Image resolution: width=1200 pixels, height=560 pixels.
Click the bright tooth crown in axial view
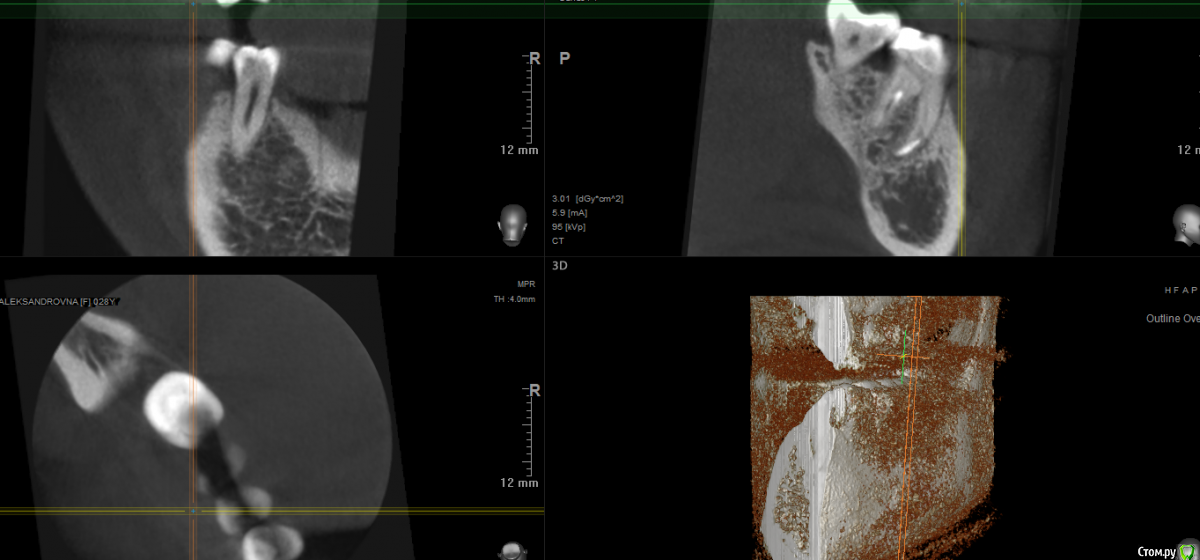[172, 403]
